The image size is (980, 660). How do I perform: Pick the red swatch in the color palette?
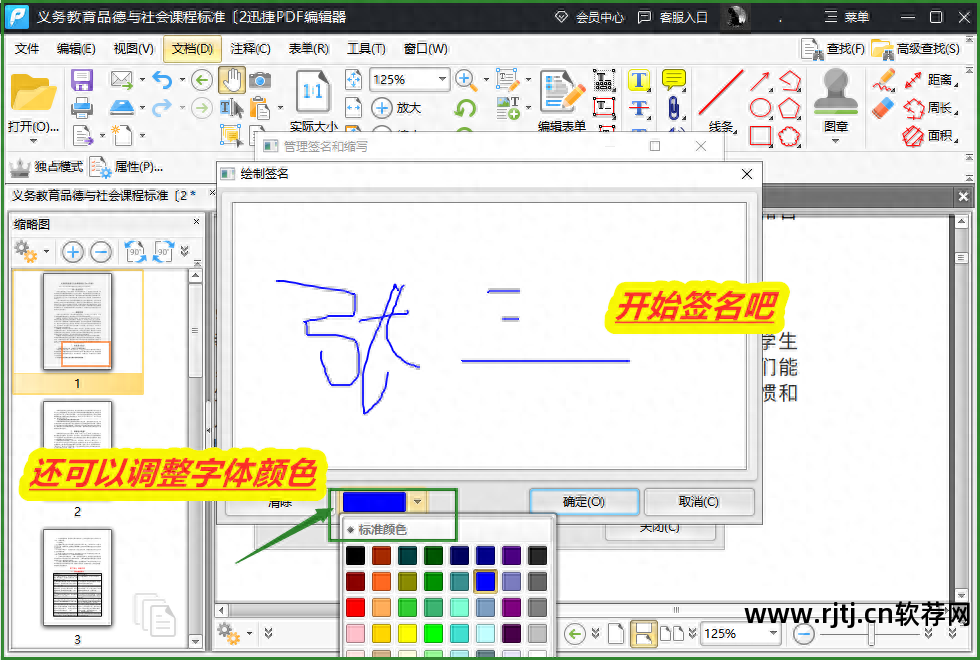[x=355, y=607]
